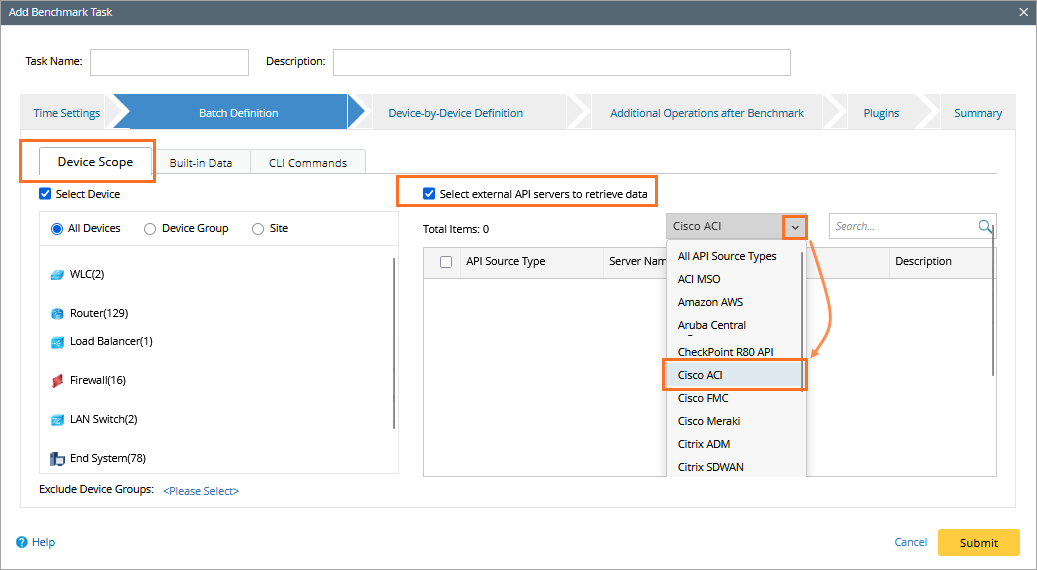The image size is (1037, 570).
Task: Click the WLC device type icon
Action: tap(58, 274)
